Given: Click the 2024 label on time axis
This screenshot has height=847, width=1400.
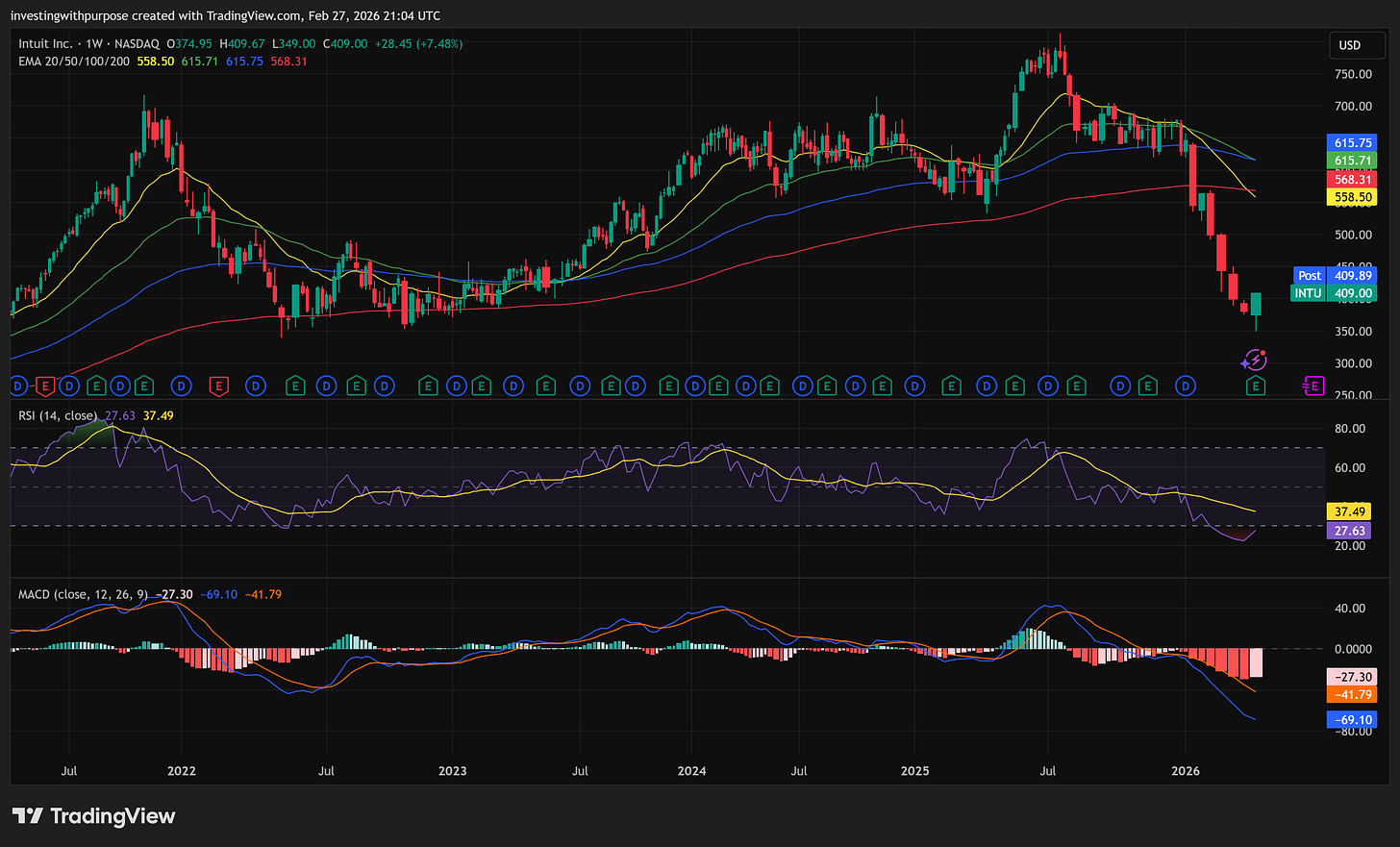Looking at the screenshot, I should tap(691, 771).
